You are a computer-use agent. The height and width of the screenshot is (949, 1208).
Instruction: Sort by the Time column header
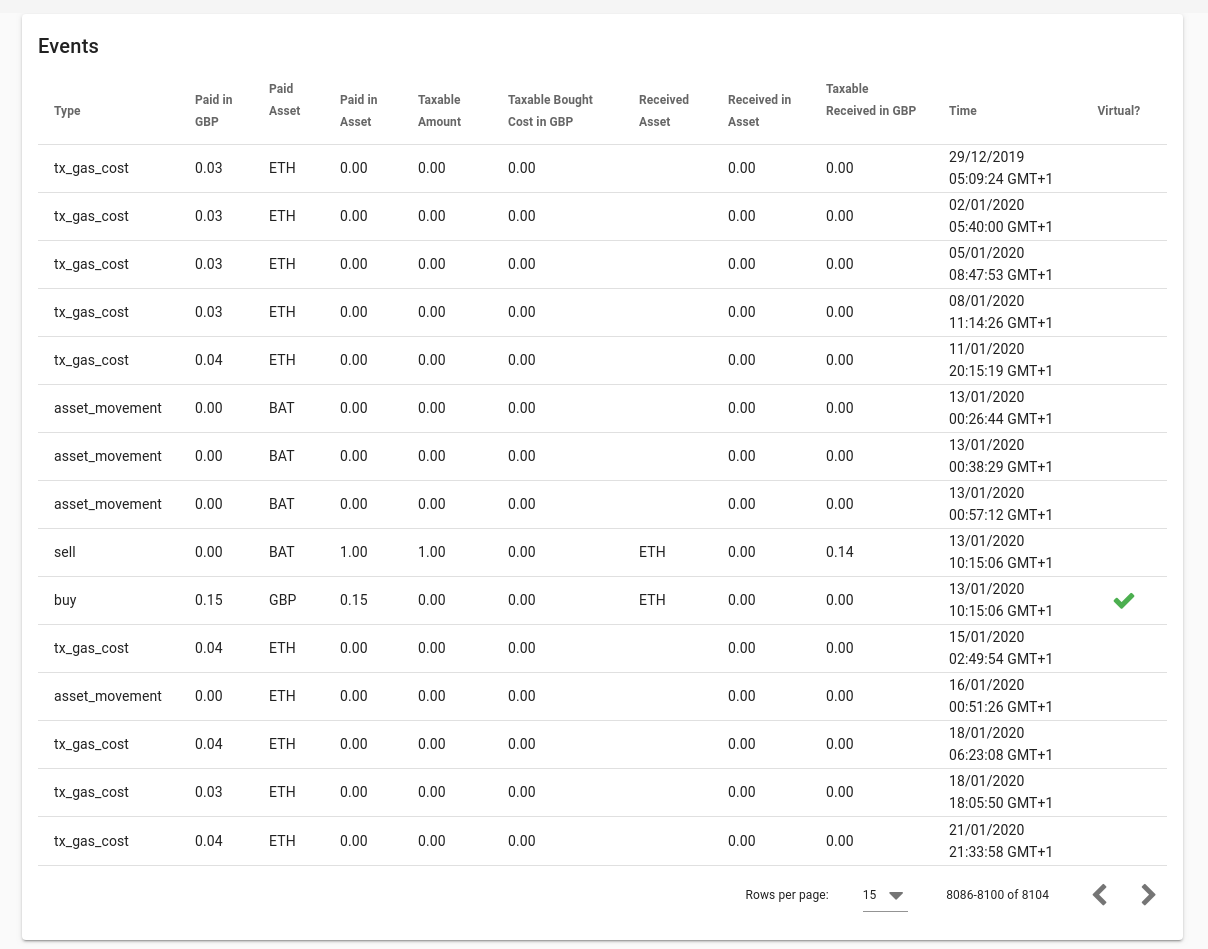[x=963, y=111]
